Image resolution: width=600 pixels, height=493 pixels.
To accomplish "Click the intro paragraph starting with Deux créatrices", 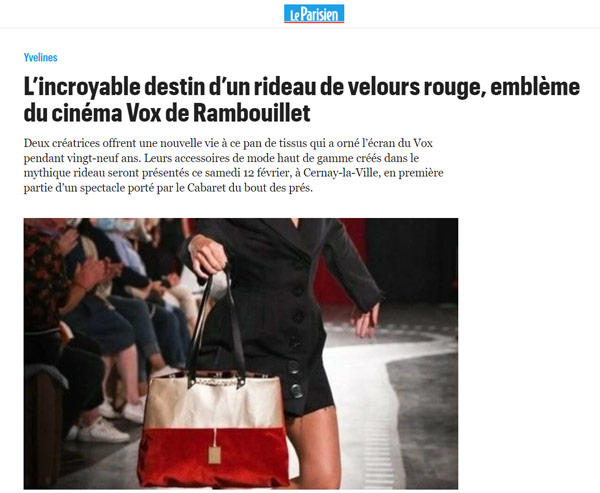I will point(233,165).
